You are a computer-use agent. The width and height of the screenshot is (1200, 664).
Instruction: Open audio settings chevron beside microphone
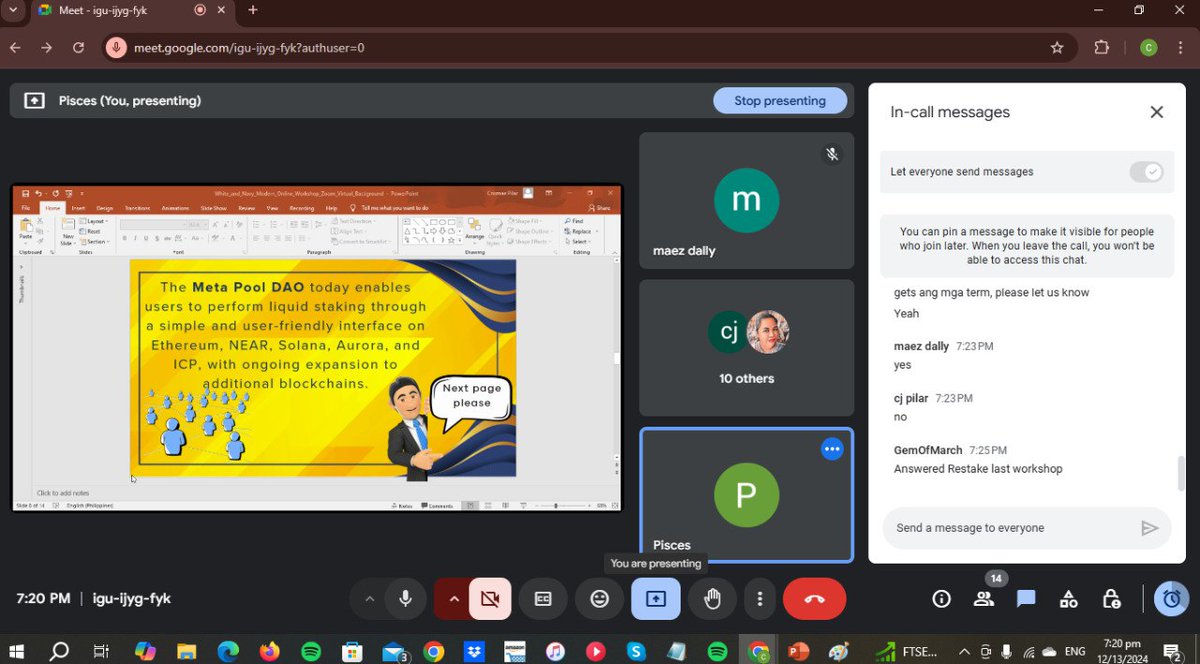tap(370, 599)
